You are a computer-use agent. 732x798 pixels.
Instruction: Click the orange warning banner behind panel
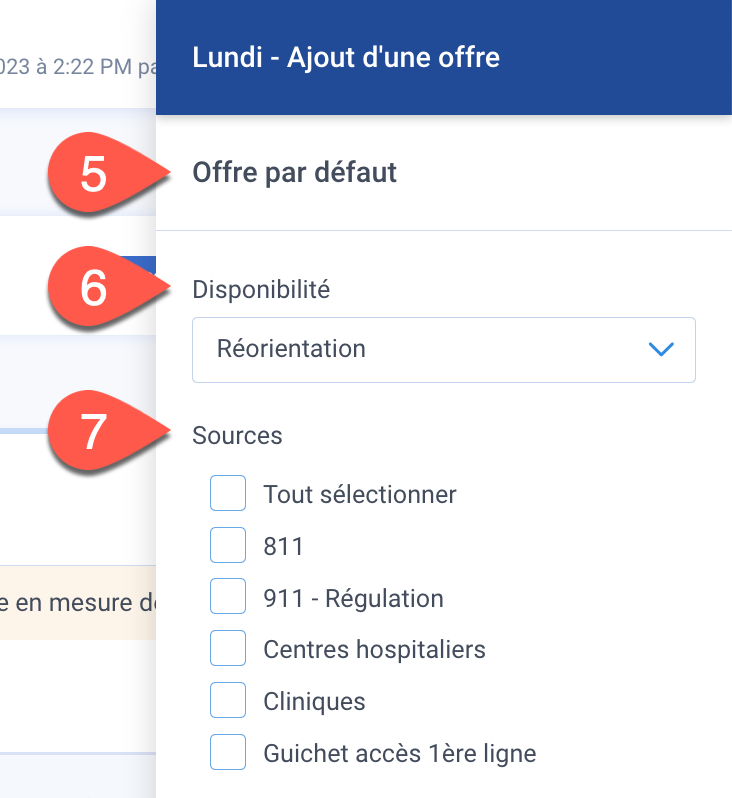pos(78,603)
